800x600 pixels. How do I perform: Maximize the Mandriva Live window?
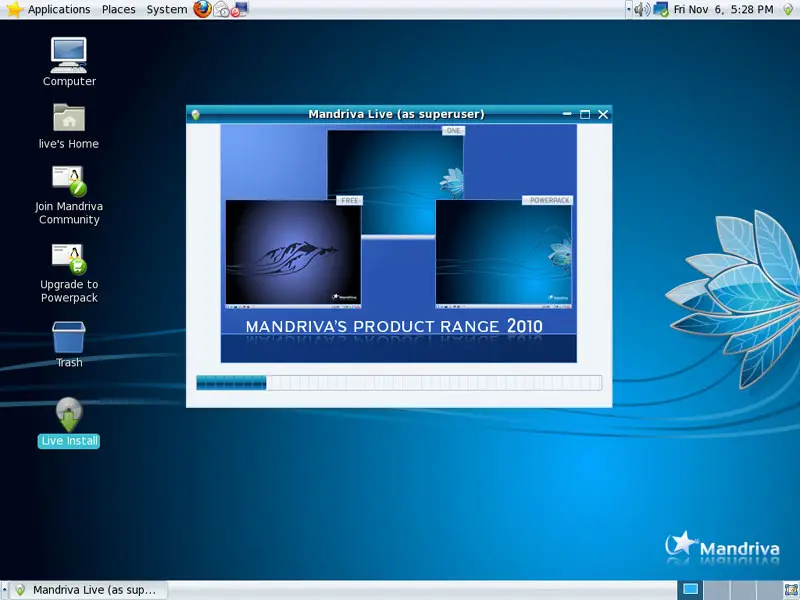pos(585,114)
